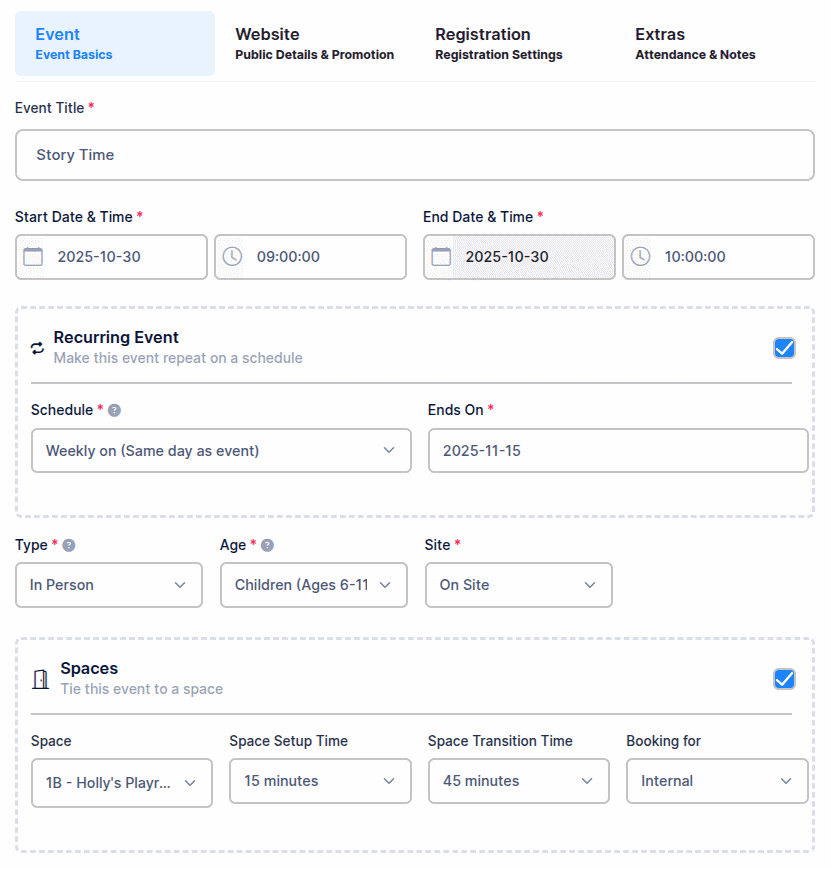This screenshot has width=831, height=870.
Task: Open the Space Setup Time dropdown
Action: click(x=320, y=781)
